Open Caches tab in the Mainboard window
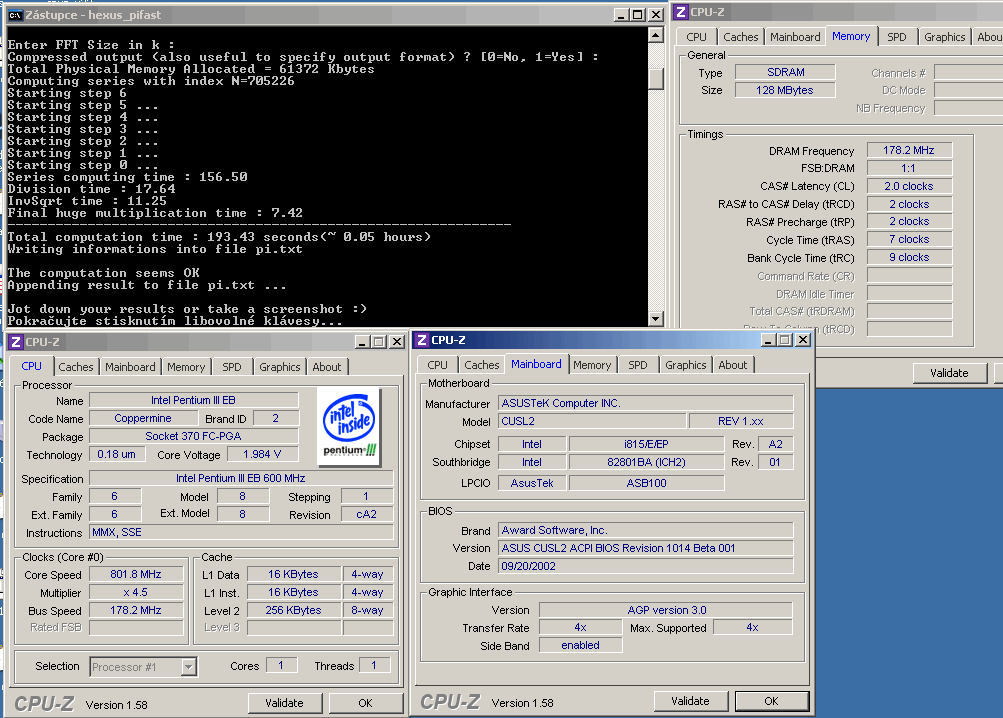The width and height of the screenshot is (1003, 718). pyautogui.click(x=482, y=365)
